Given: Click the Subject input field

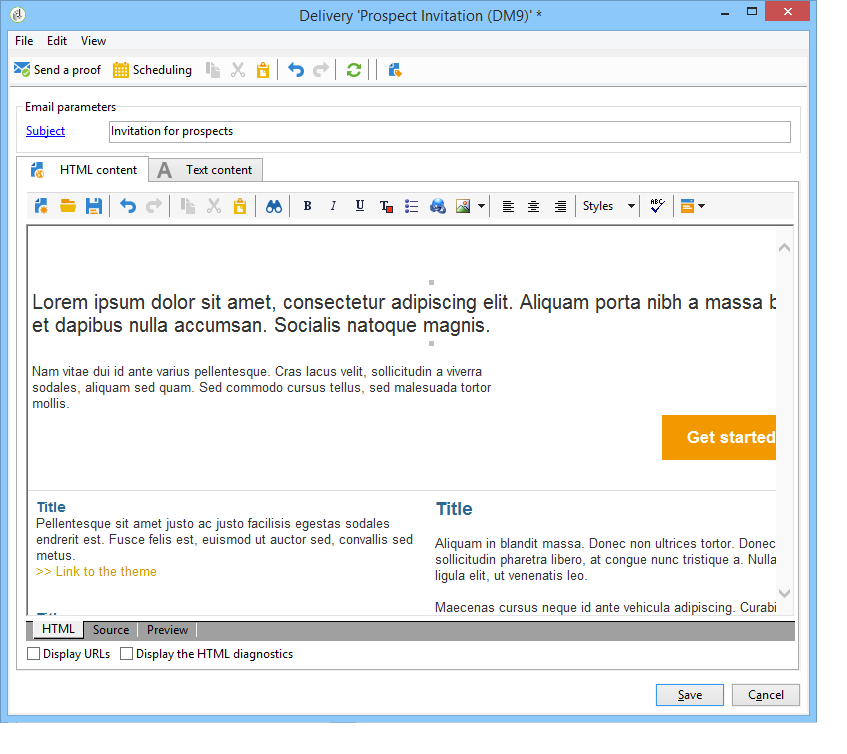Looking at the screenshot, I should pyautogui.click(x=449, y=131).
